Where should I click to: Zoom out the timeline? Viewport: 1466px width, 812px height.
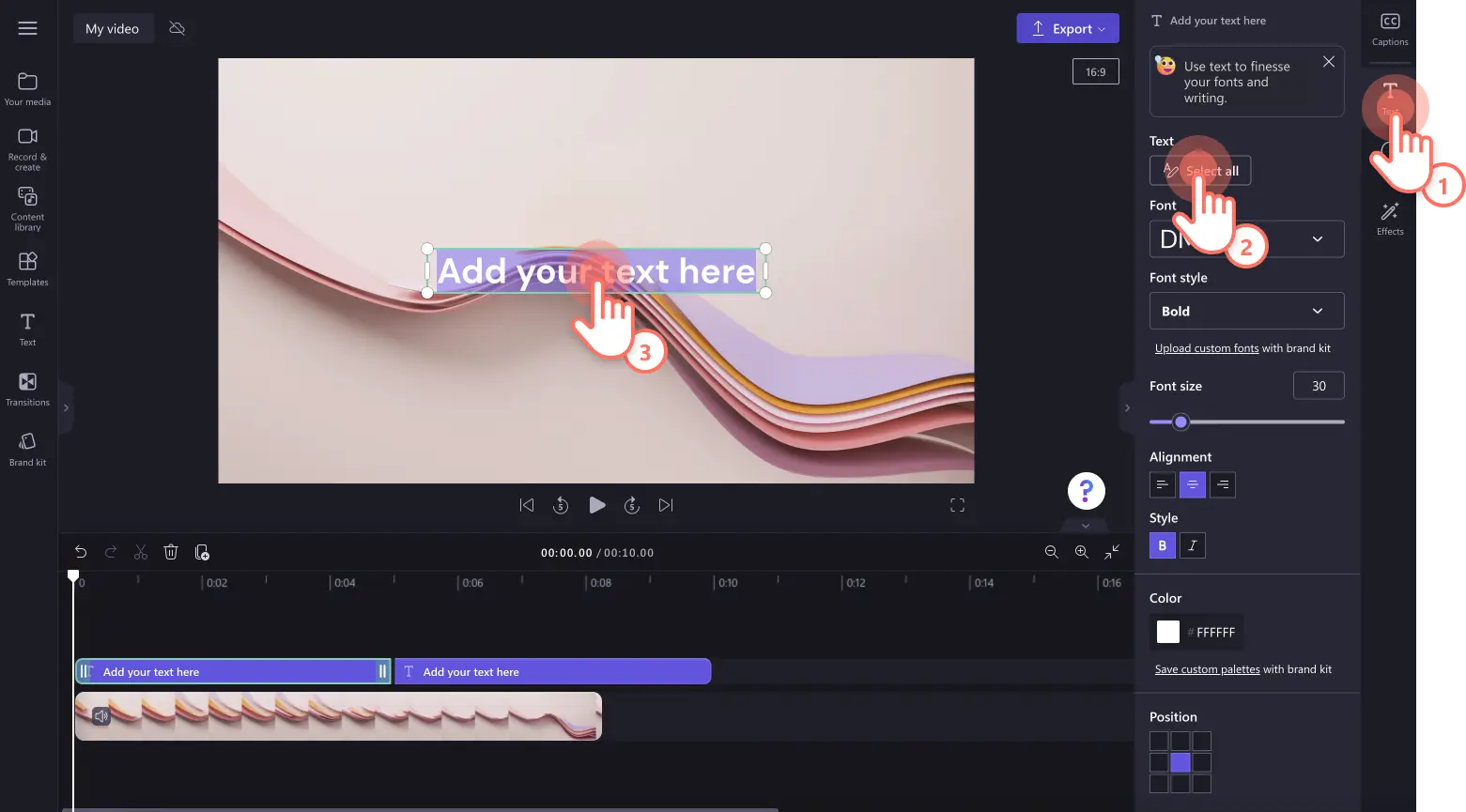click(x=1052, y=552)
